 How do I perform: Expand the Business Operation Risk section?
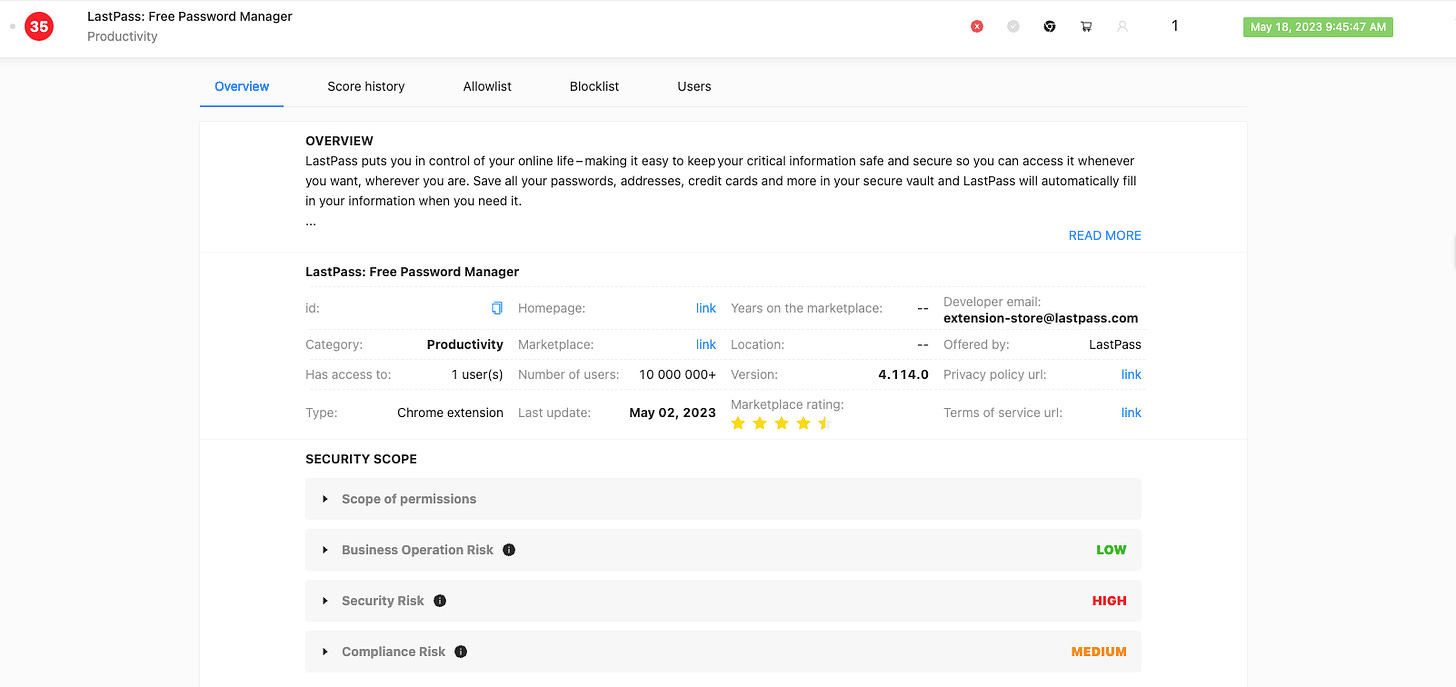coord(723,550)
